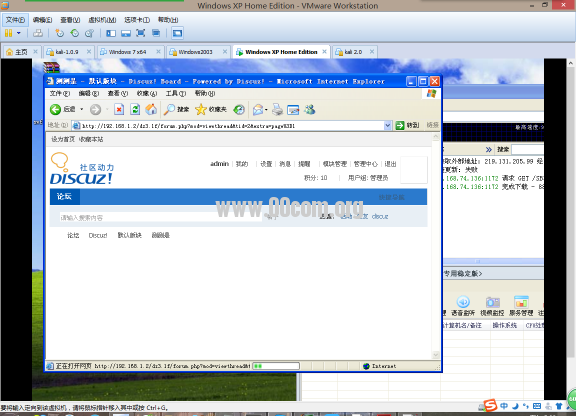Open IE 收藏夹 favorites star button

tap(211, 109)
